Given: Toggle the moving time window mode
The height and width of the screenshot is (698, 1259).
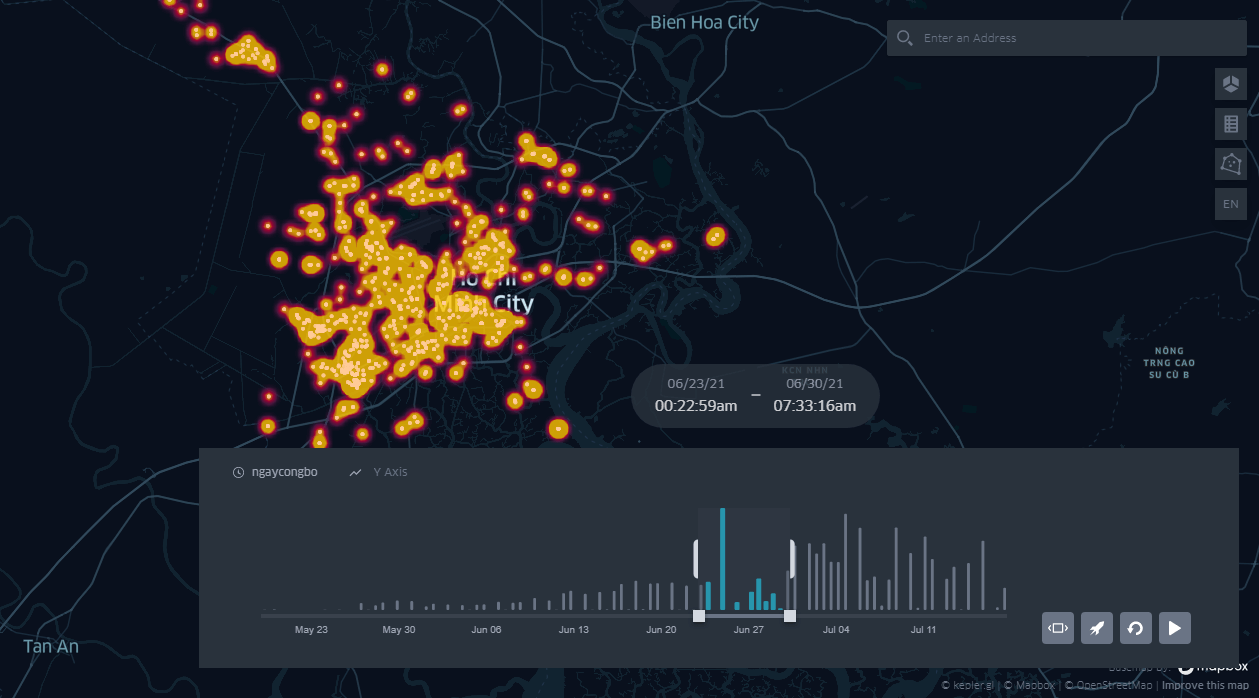Looking at the screenshot, I should click(x=1058, y=628).
